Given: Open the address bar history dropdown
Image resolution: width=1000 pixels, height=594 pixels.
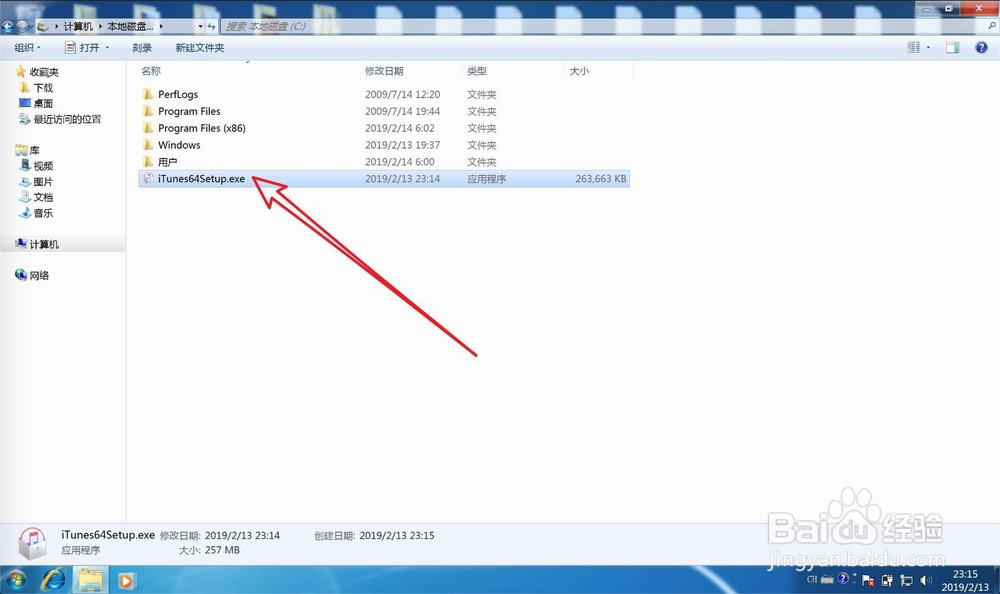Looking at the screenshot, I should click(200, 26).
